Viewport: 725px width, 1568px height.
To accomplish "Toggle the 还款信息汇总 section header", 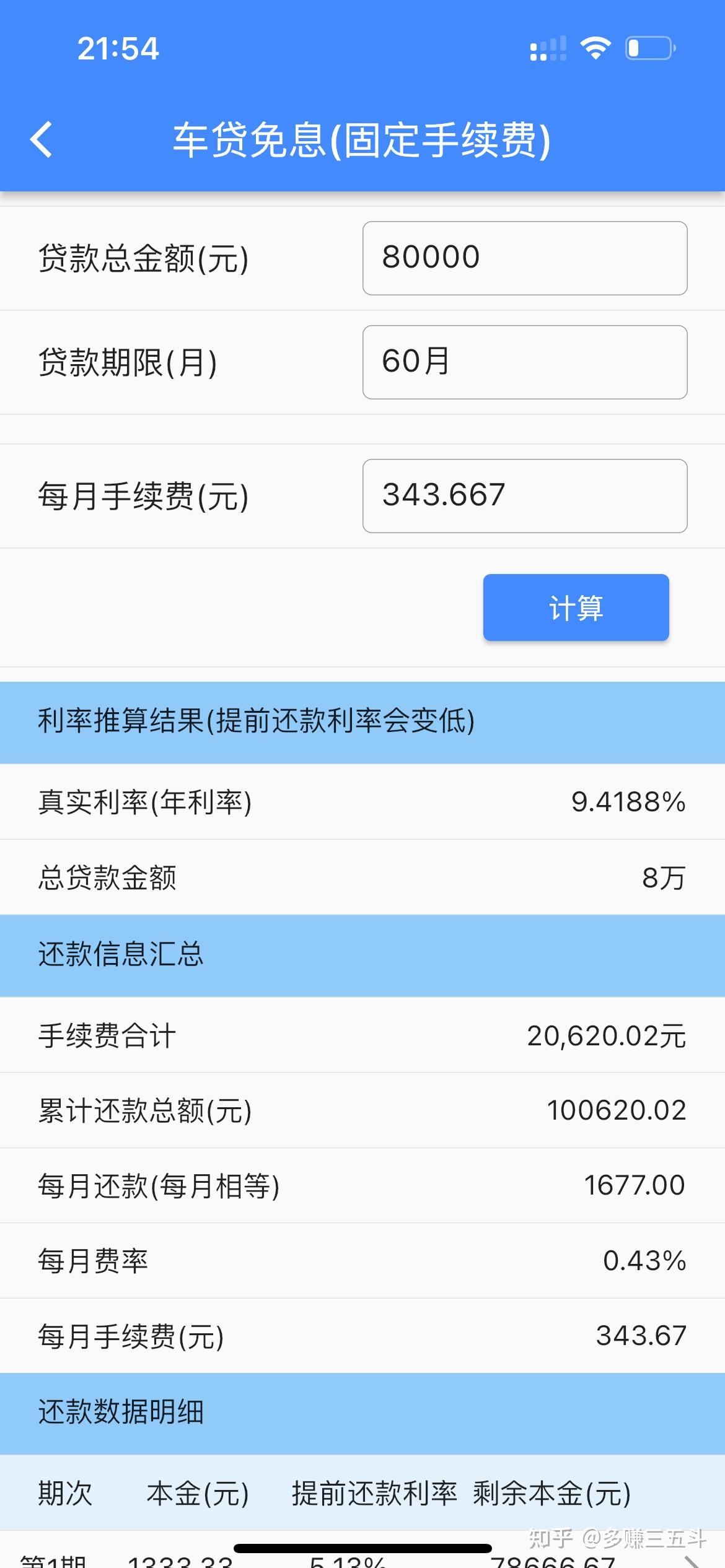I will 362,956.
